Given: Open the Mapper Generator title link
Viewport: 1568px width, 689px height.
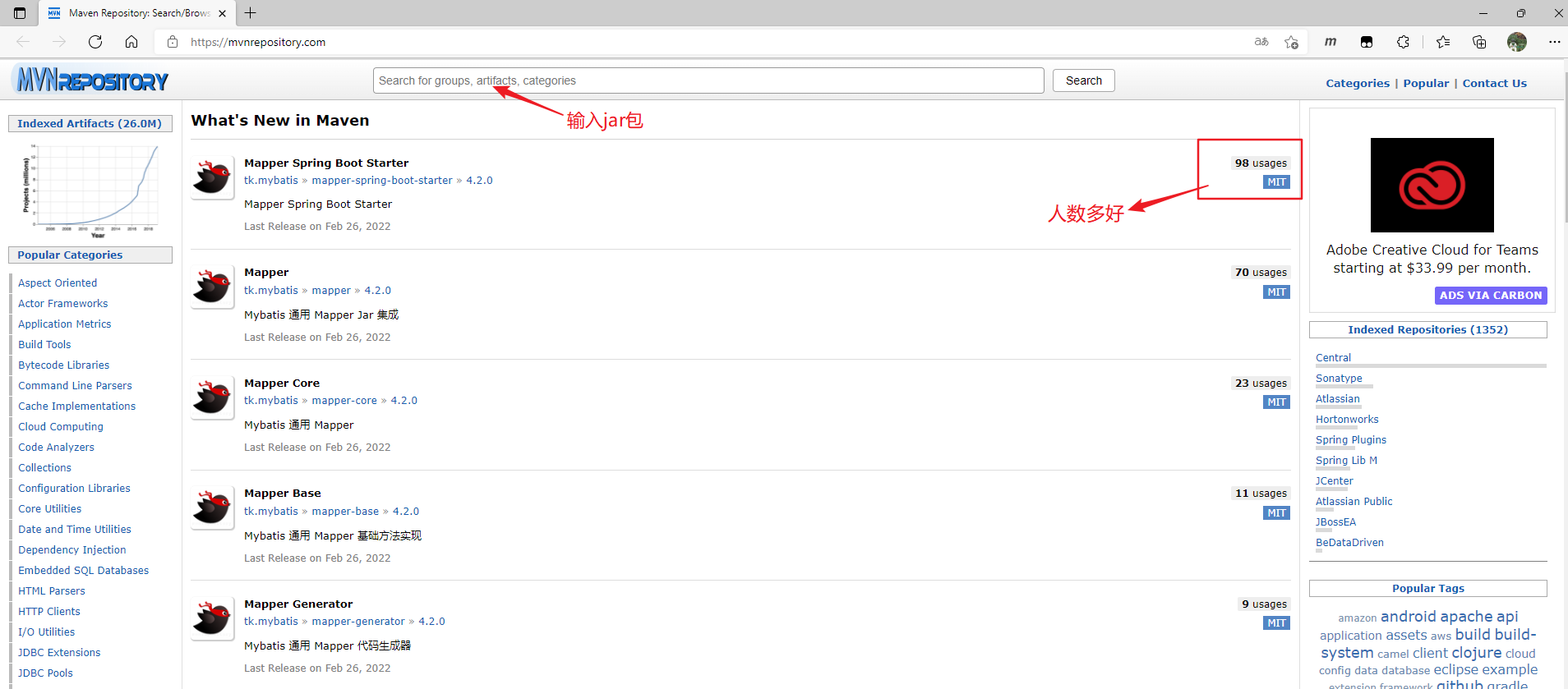Looking at the screenshot, I should point(298,604).
